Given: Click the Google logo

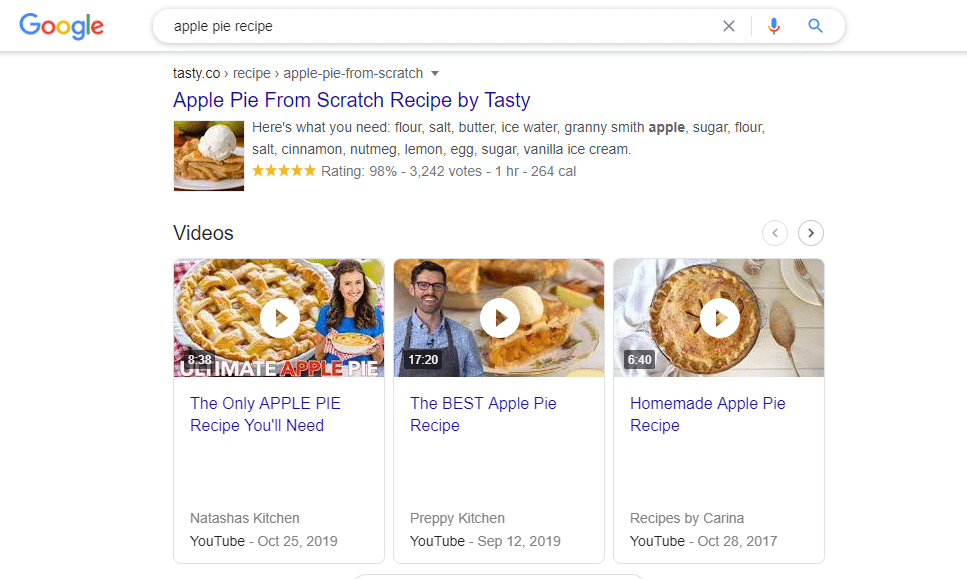Looking at the screenshot, I should click(61, 27).
